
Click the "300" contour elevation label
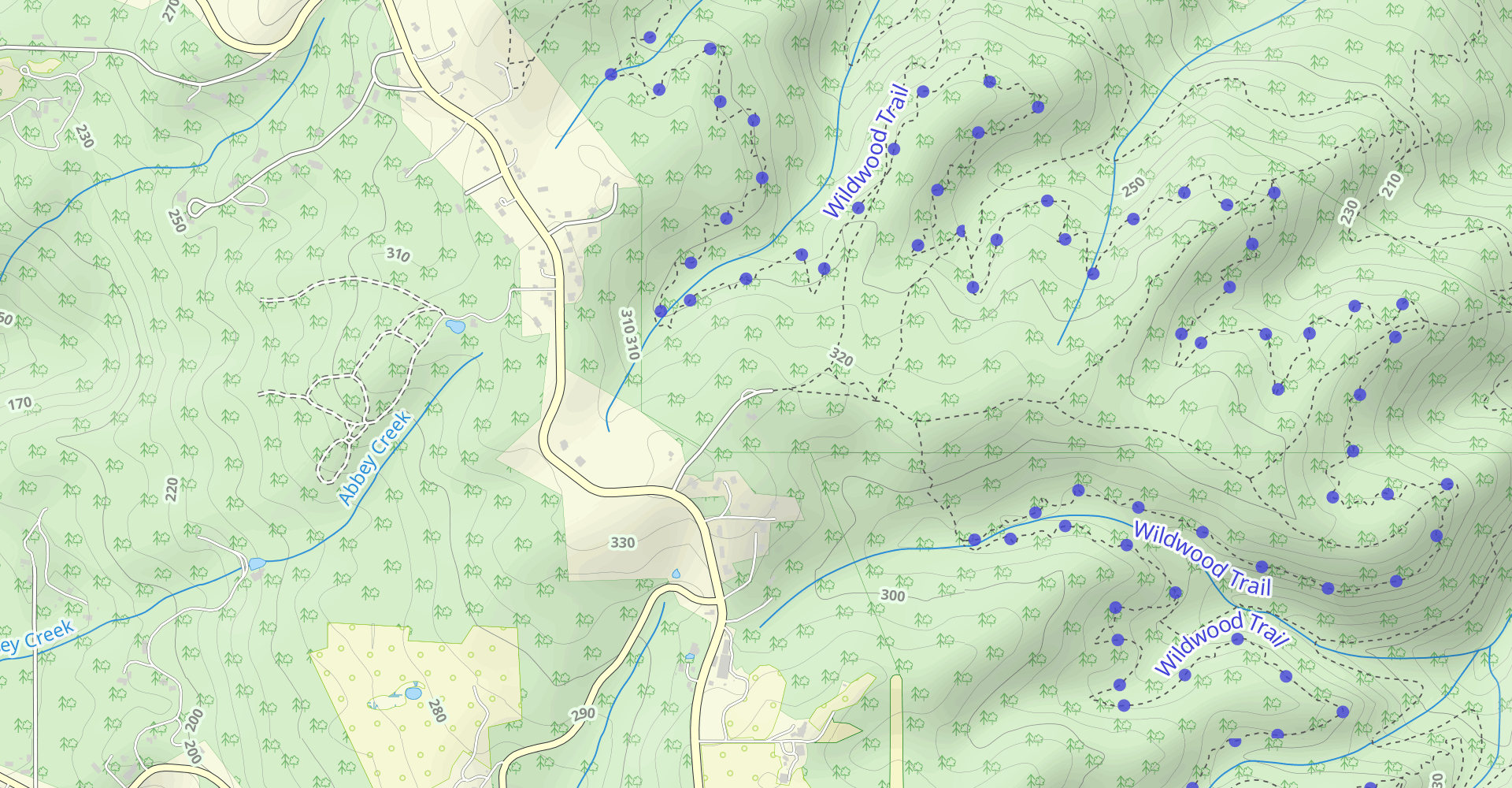click(x=892, y=596)
